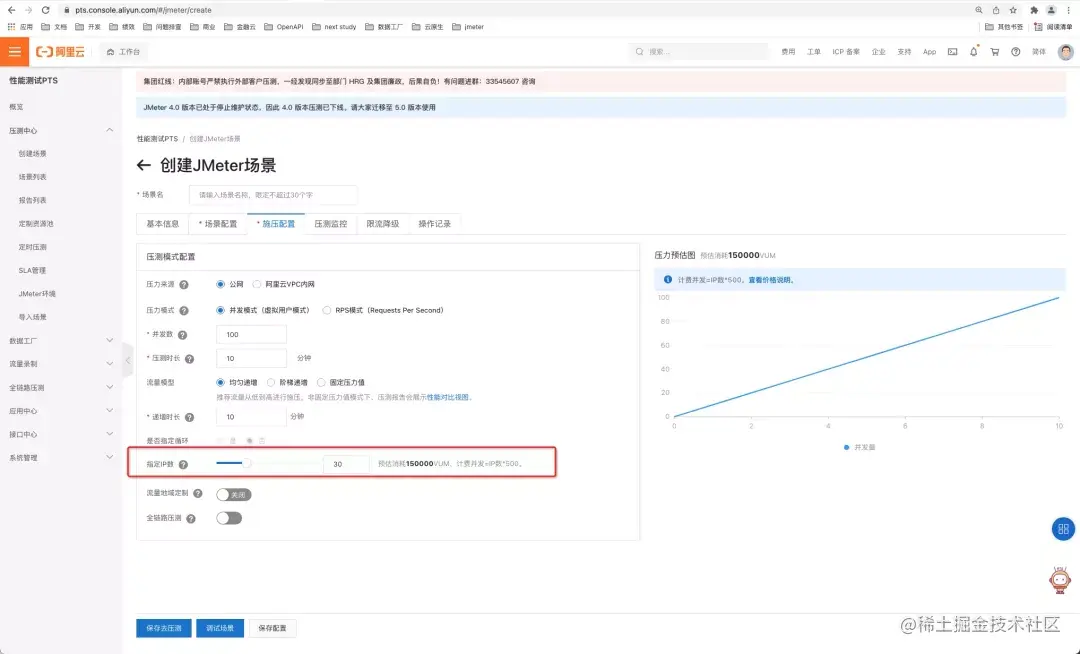Open Chrome three-dot menu
The width and height of the screenshot is (1080, 654).
click(x=1068, y=10)
